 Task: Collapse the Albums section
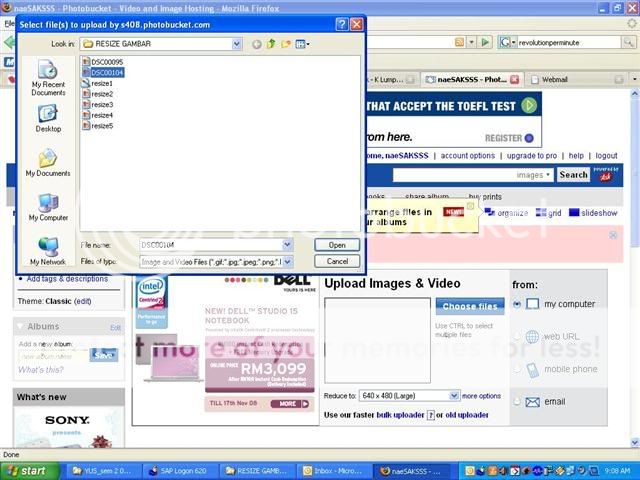(20, 326)
